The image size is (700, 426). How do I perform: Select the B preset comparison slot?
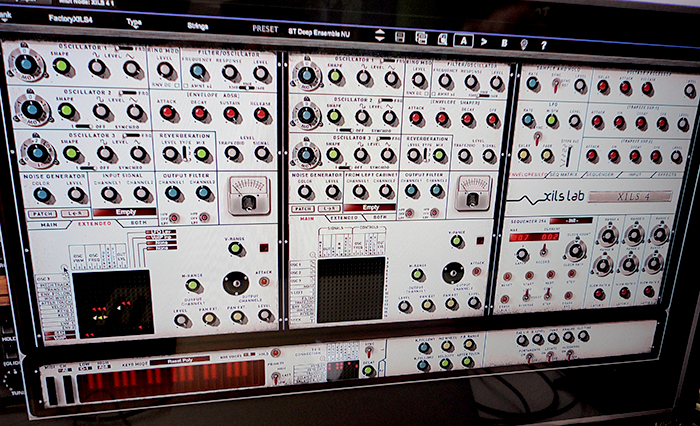pos(504,43)
